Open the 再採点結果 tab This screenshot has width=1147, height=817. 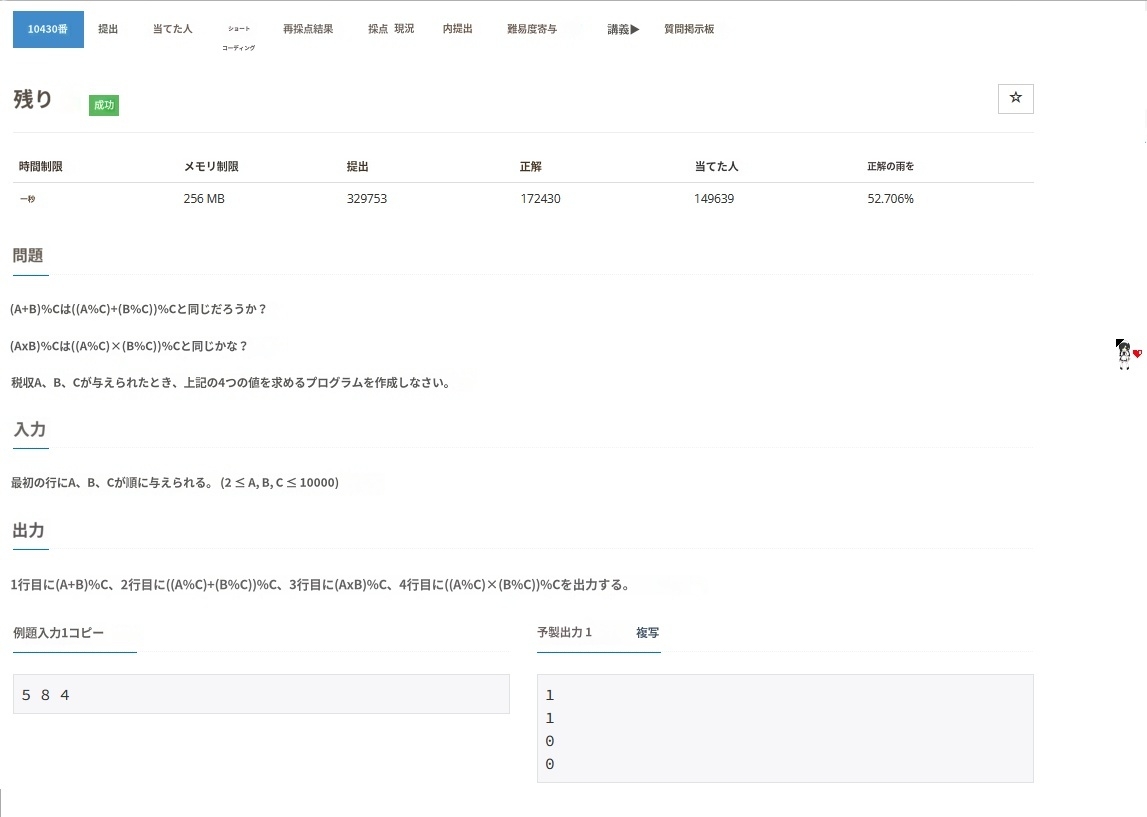point(308,29)
